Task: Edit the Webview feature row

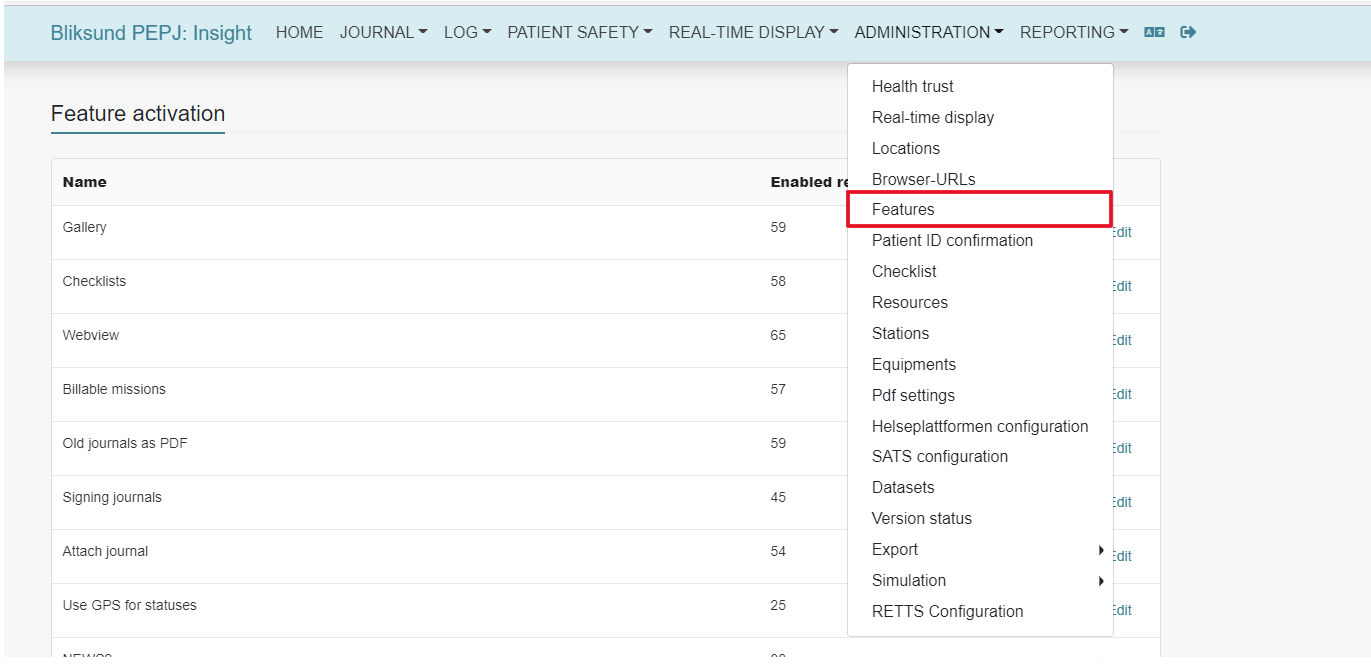Action: [x=1122, y=340]
